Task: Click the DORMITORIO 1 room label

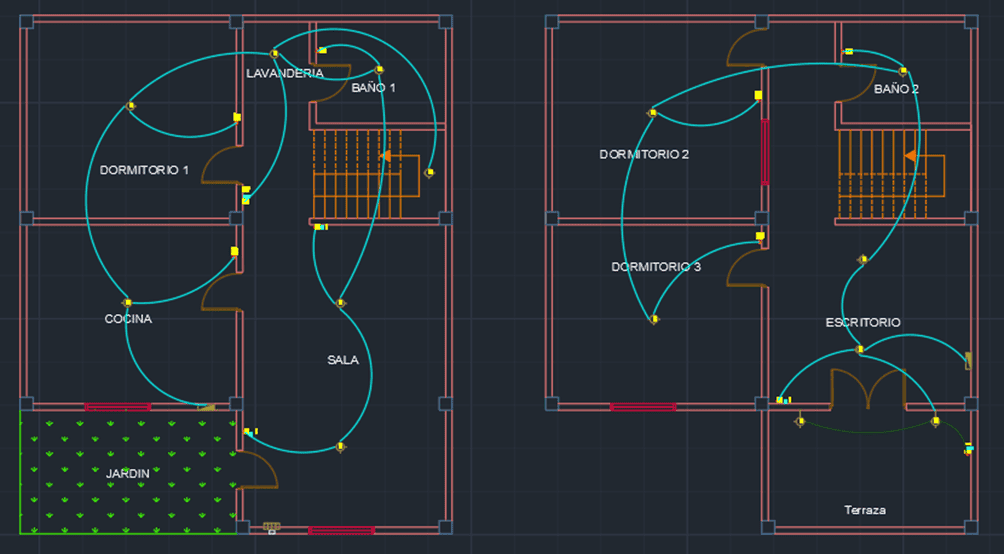Action: [x=144, y=170]
